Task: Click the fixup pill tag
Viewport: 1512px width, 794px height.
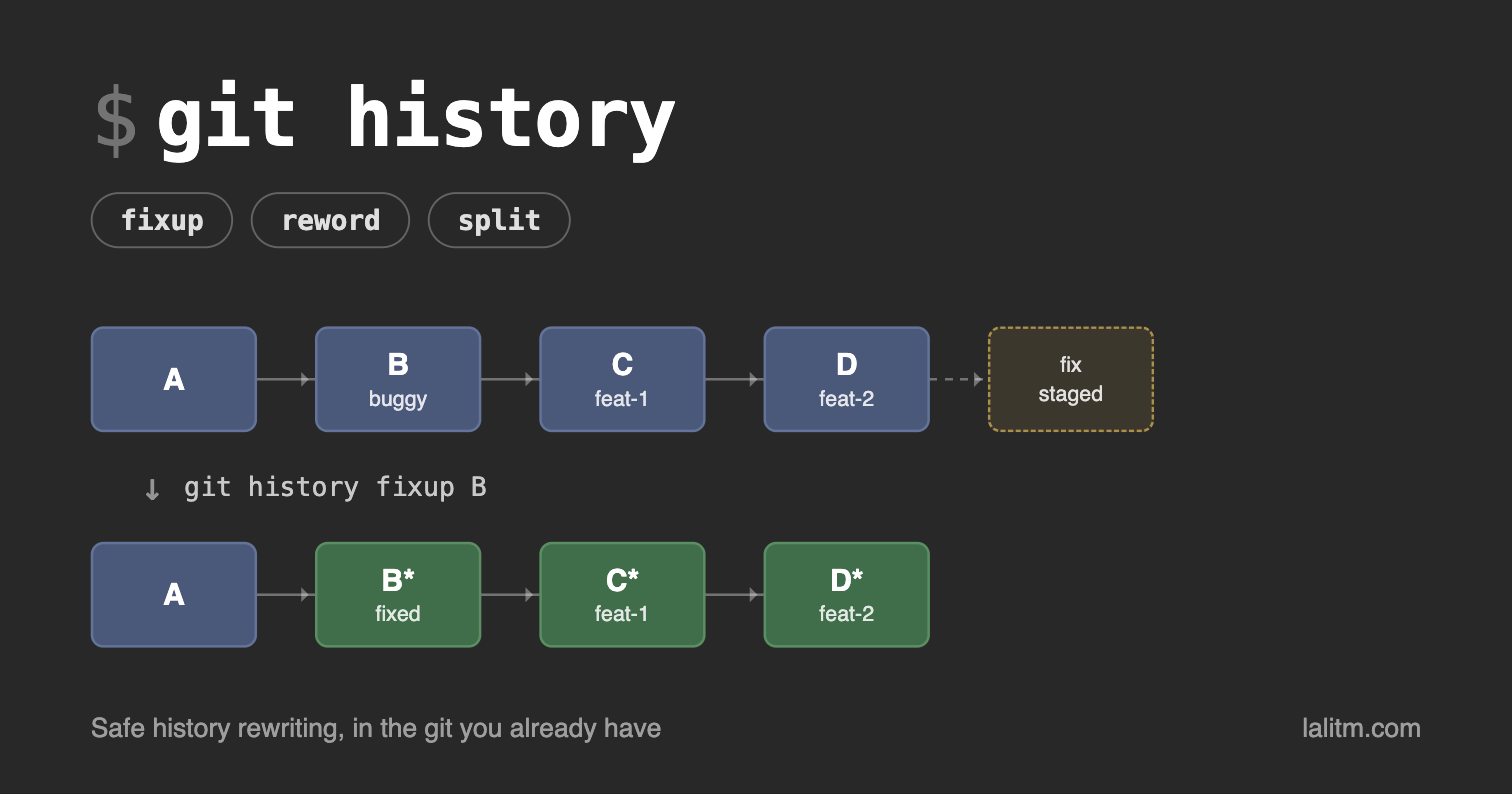Action: click(x=162, y=220)
